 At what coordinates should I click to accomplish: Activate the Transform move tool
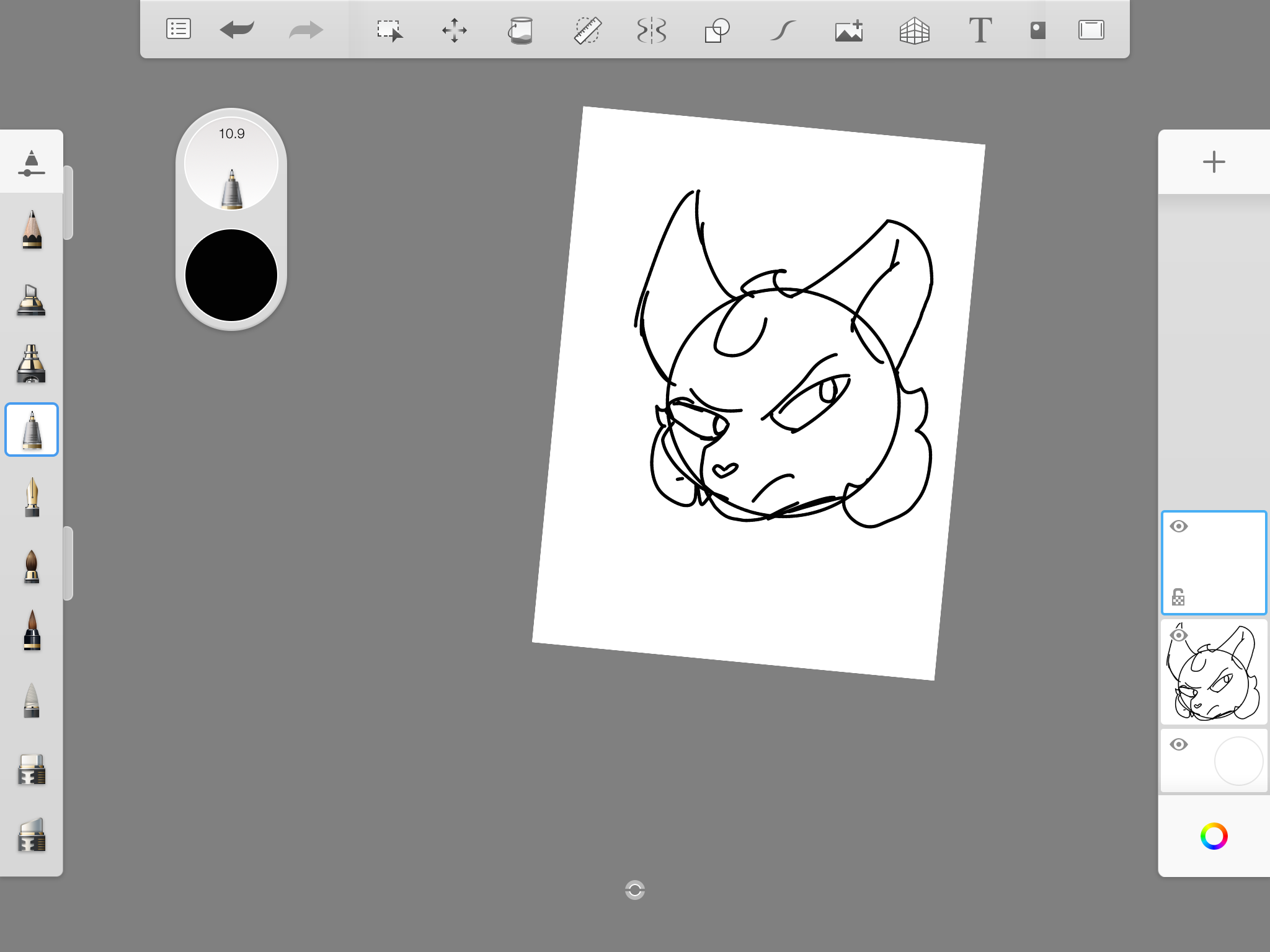coord(454,30)
